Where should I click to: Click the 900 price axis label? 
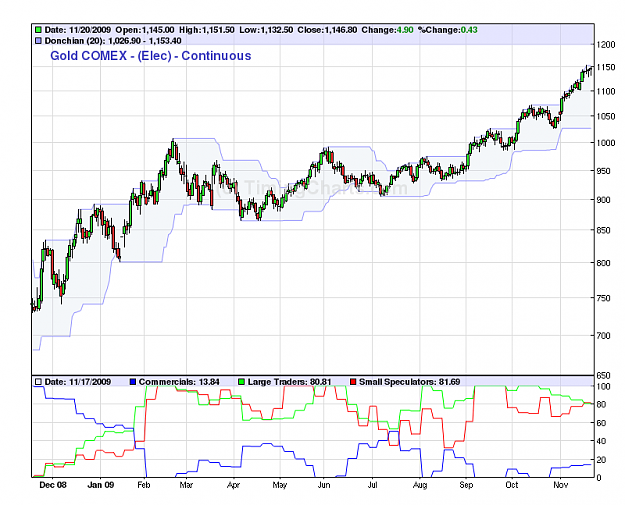(603, 200)
